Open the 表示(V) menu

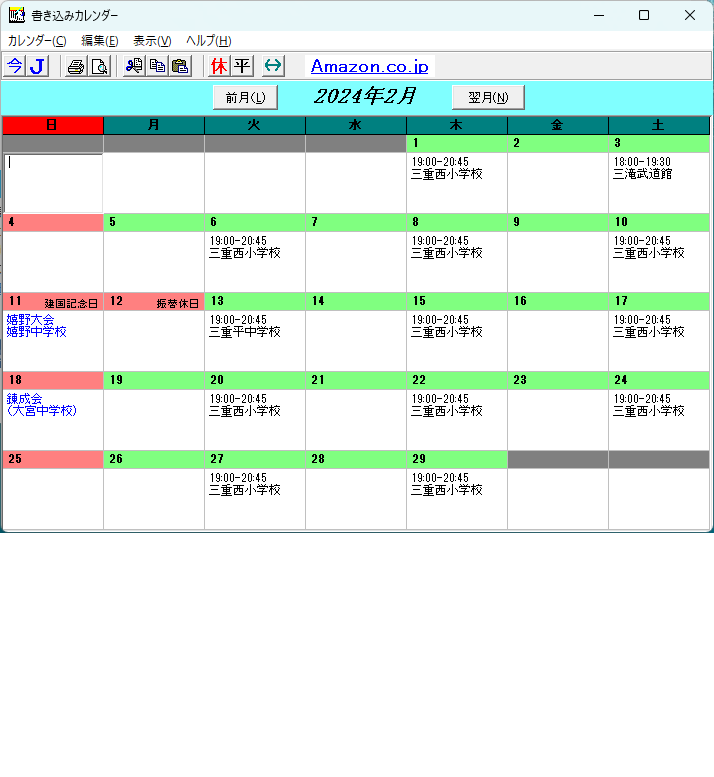click(152, 40)
